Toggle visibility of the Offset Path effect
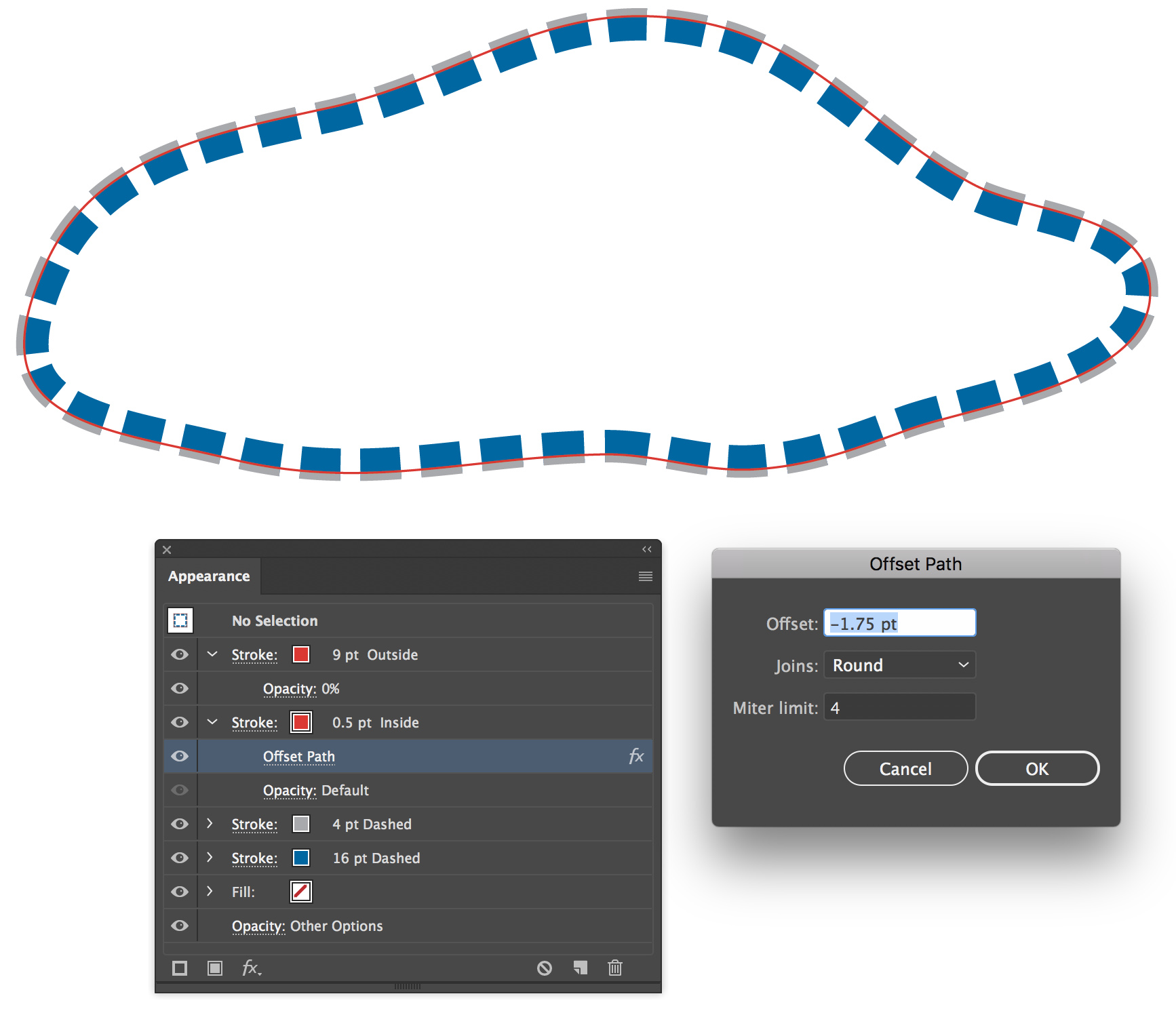Screen dimensions: 1176x1013 coord(180,756)
